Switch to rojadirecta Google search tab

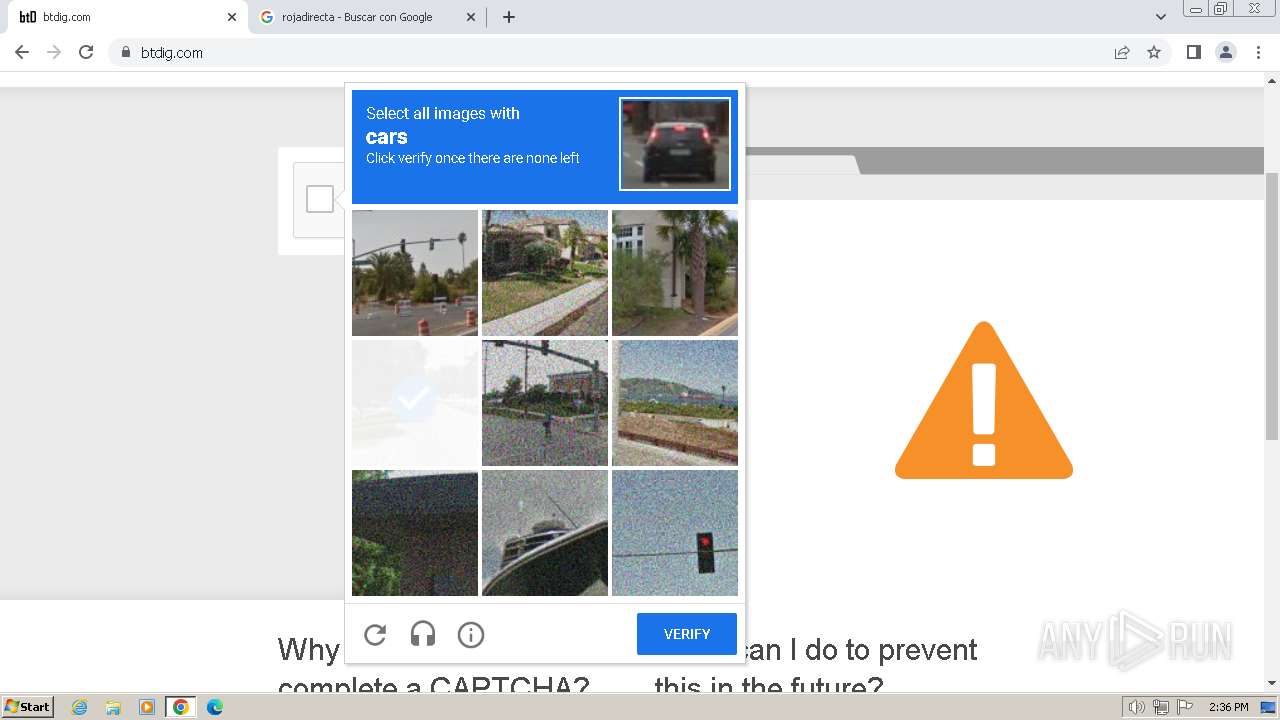tap(366, 17)
